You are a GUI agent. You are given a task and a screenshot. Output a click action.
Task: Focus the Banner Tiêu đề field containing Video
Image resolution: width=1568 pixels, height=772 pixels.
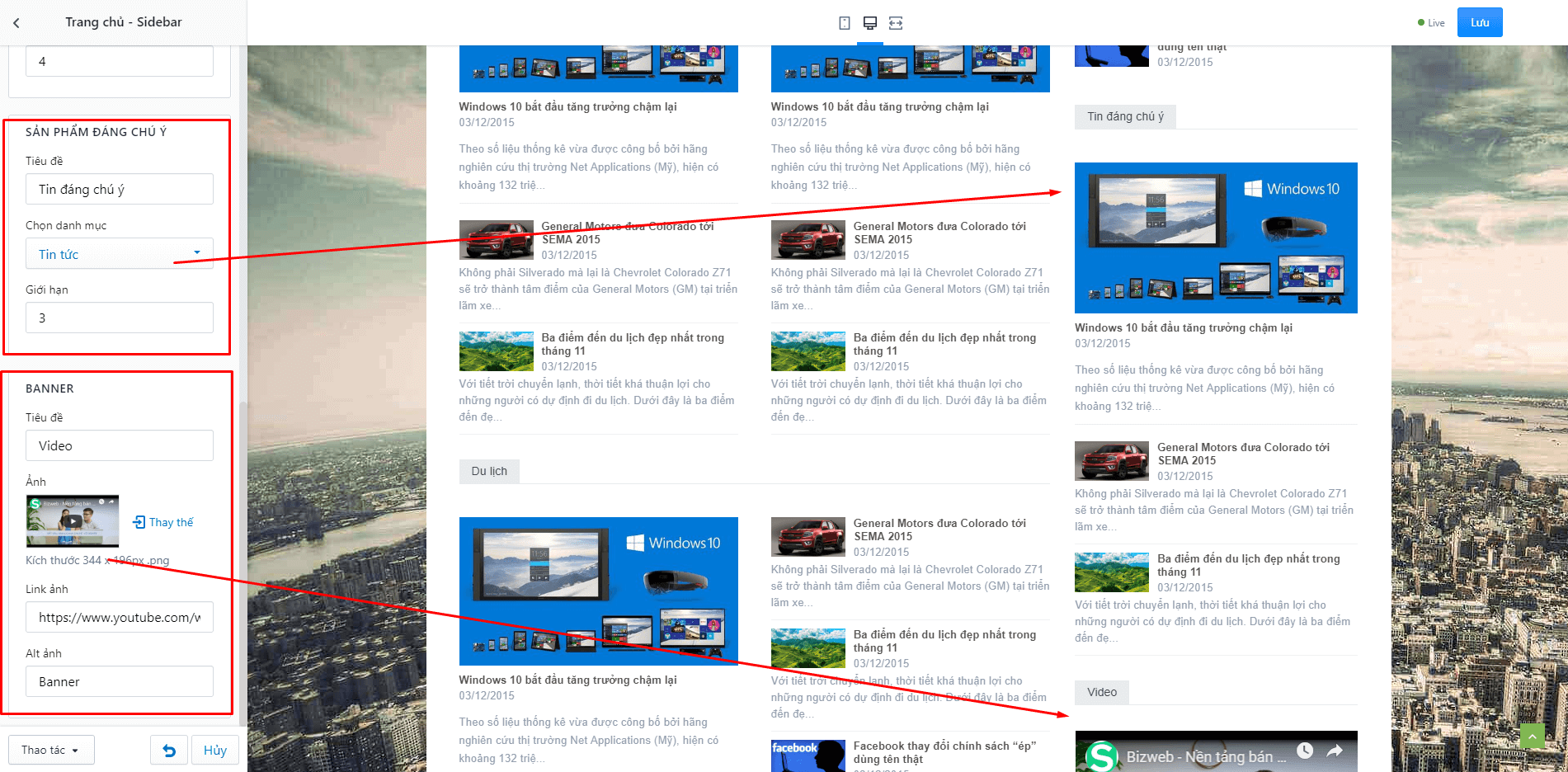click(120, 445)
